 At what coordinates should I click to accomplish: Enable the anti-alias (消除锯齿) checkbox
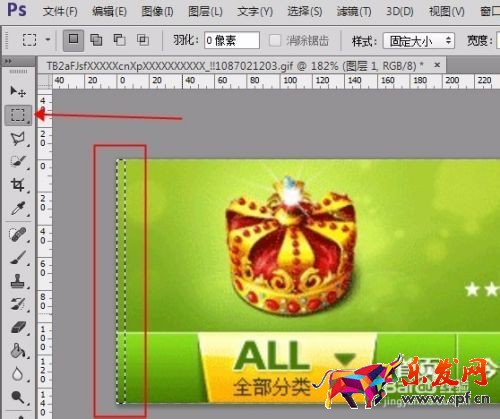coord(275,41)
